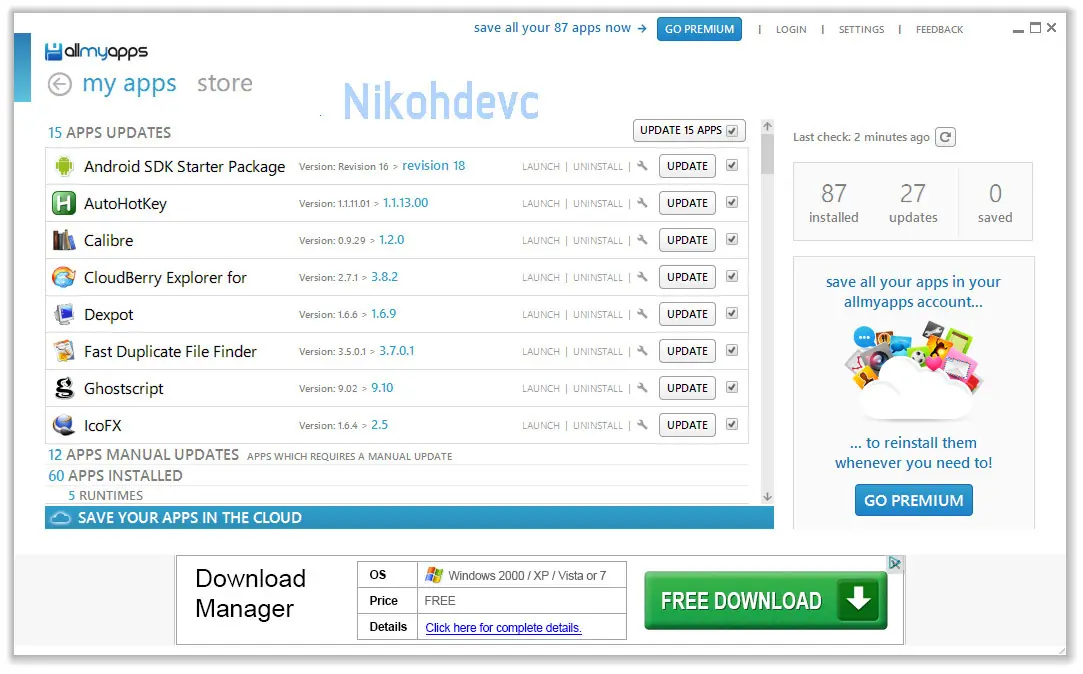Click the Ghostscript app icon
This screenshot has width=1083, height=674.
pos(64,388)
